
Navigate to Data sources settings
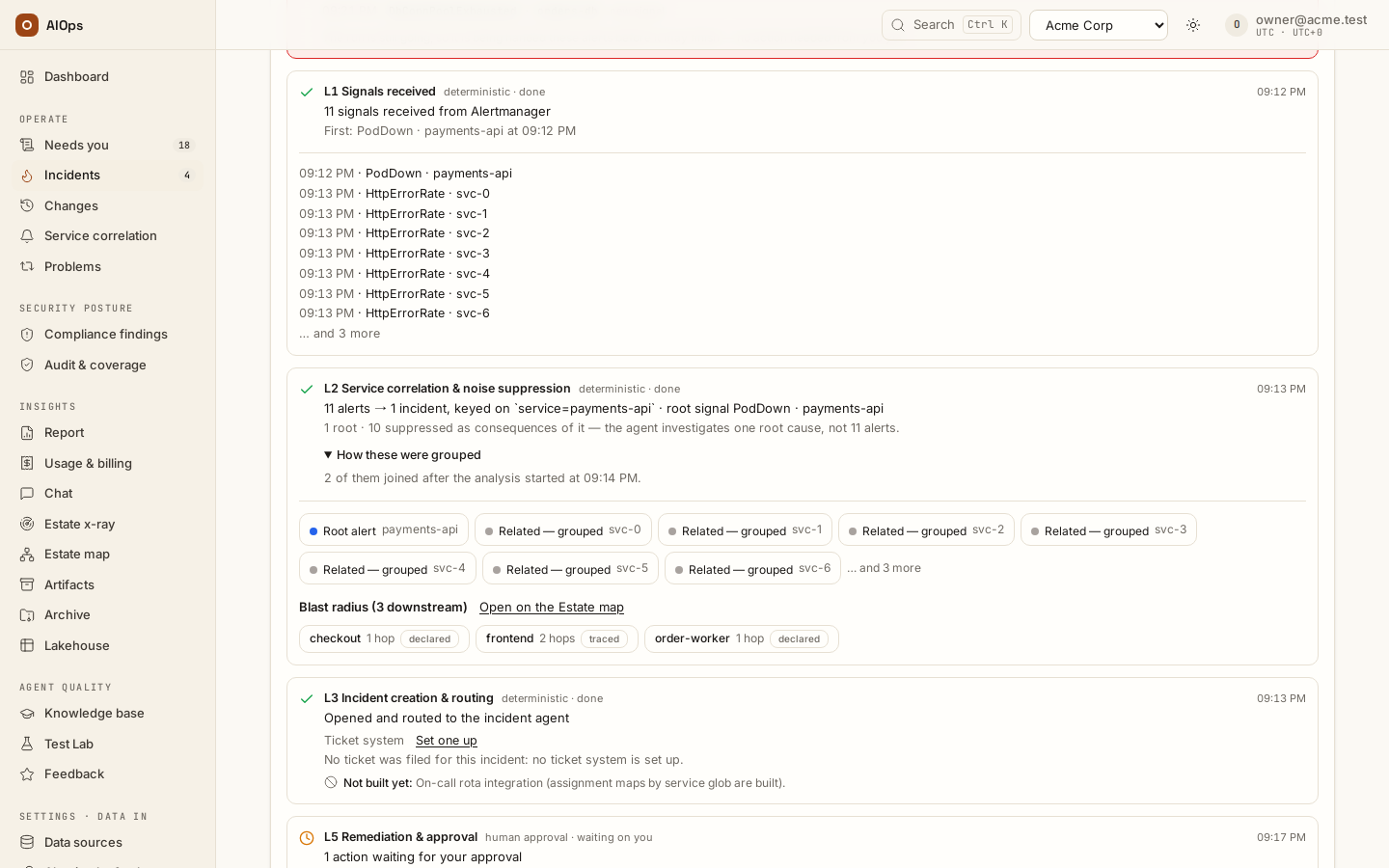click(x=108, y=843)
